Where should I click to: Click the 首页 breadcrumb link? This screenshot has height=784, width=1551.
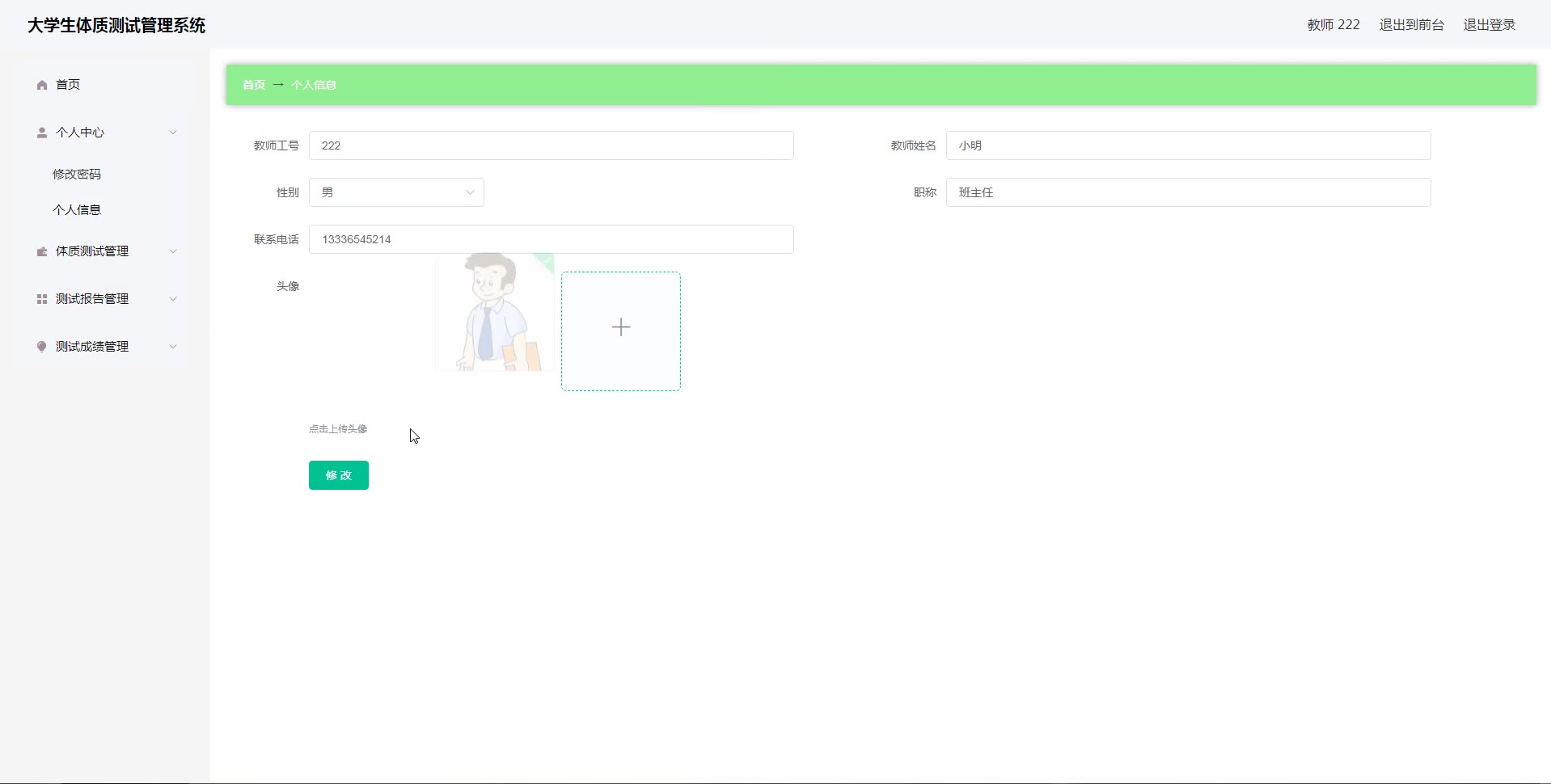point(254,85)
